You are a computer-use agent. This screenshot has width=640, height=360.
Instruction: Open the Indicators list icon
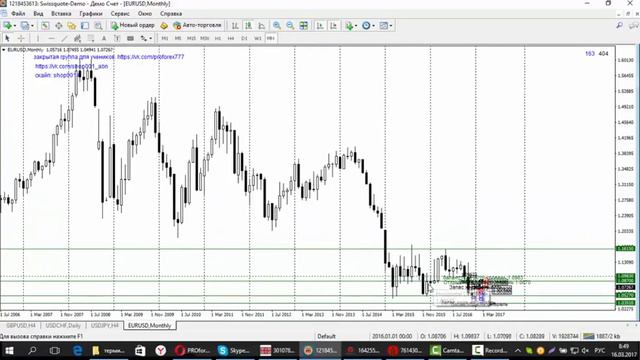pos(349,26)
